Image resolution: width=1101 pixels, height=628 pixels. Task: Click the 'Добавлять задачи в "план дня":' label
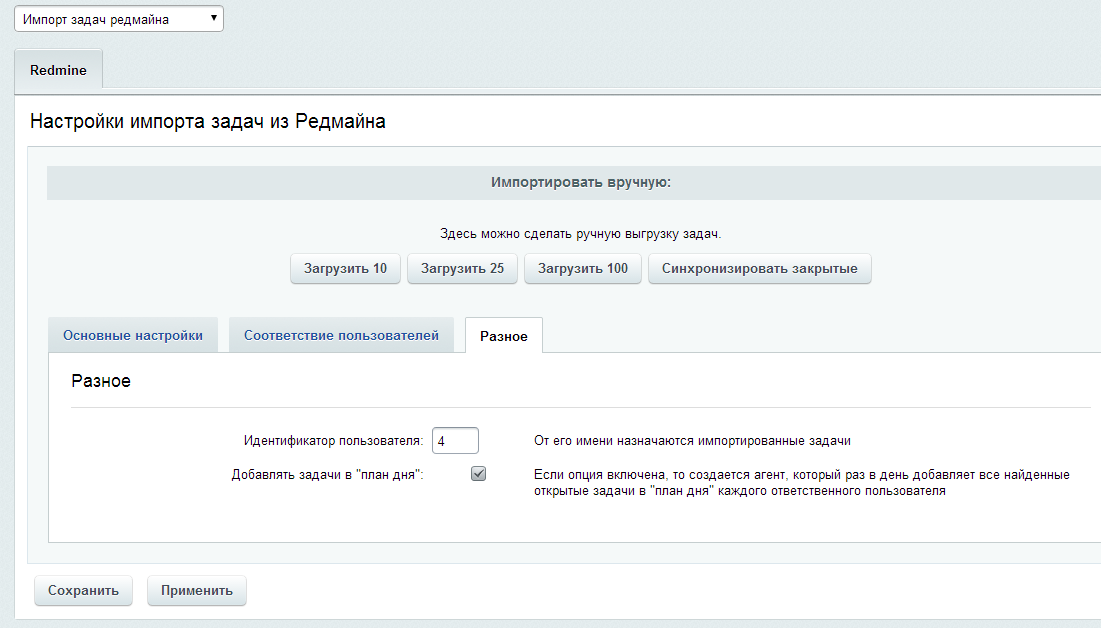click(327, 475)
